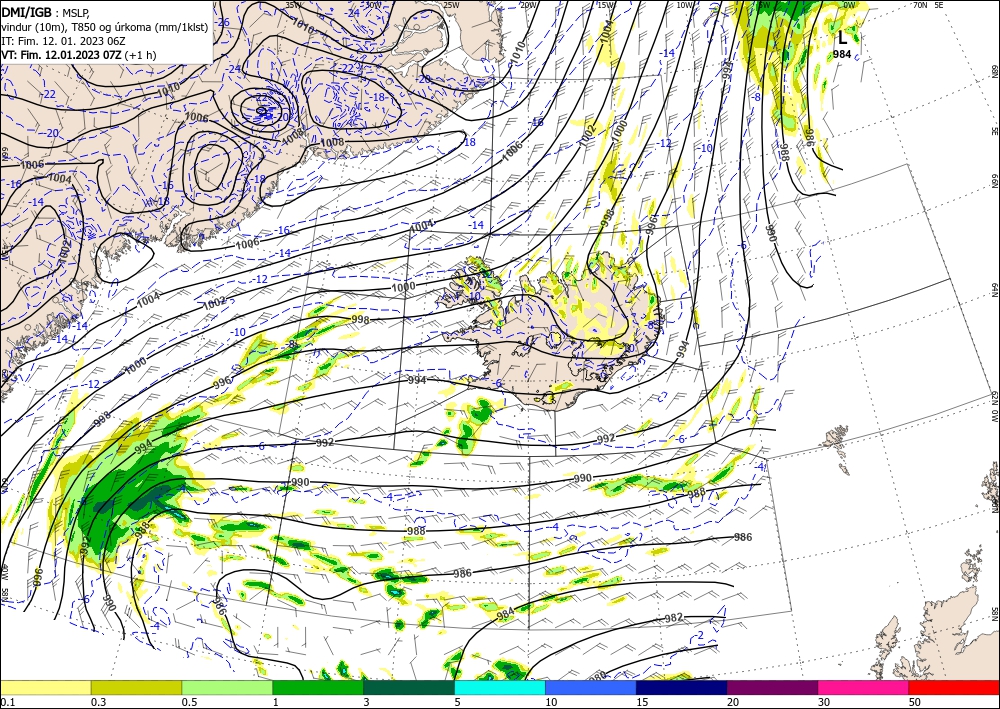Click the '3' legend scale value
Image resolution: width=1000 pixels, height=709 pixels.
point(366,702)
